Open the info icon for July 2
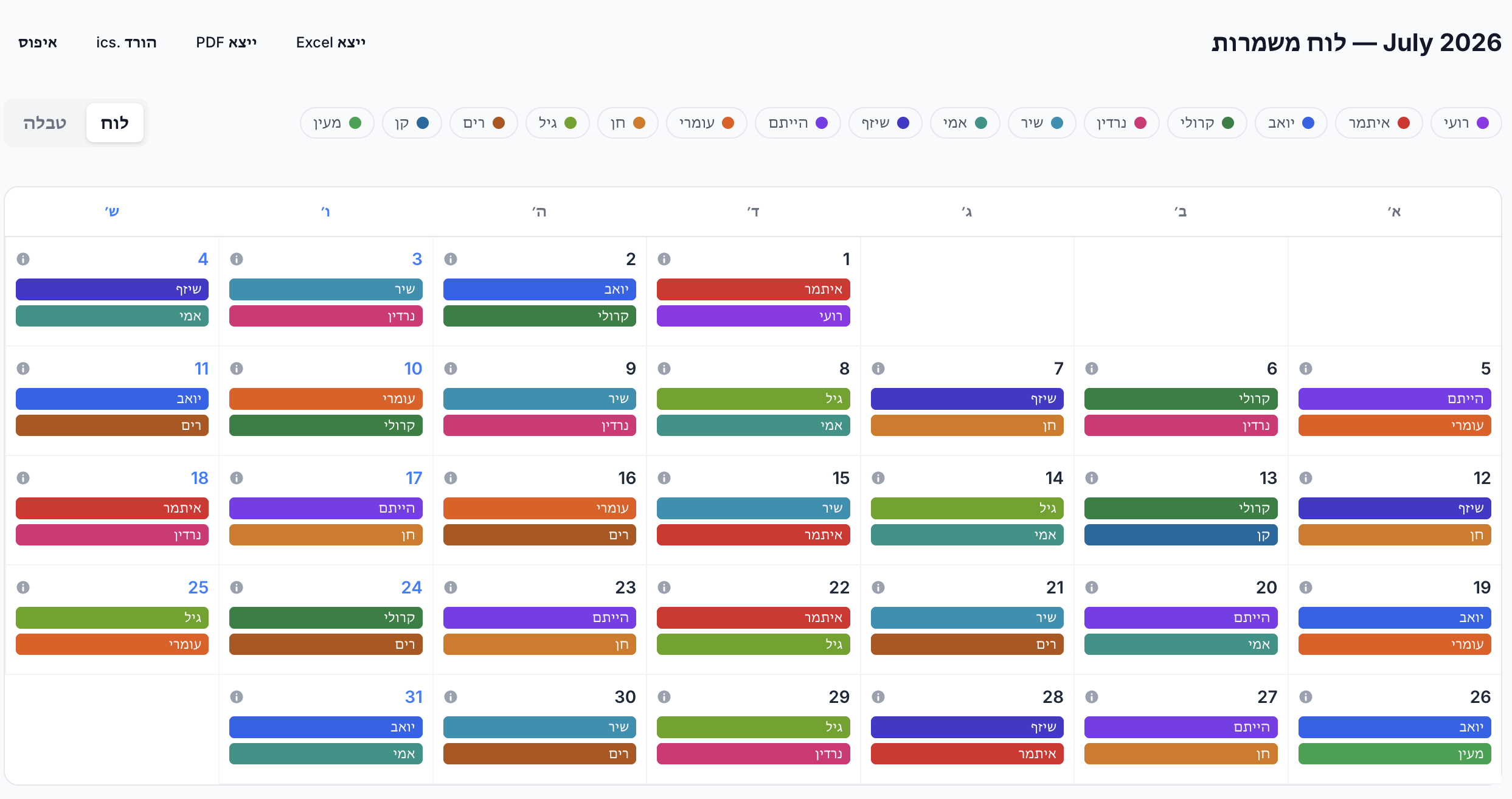Screen dimensions: 1512x799 451,259
